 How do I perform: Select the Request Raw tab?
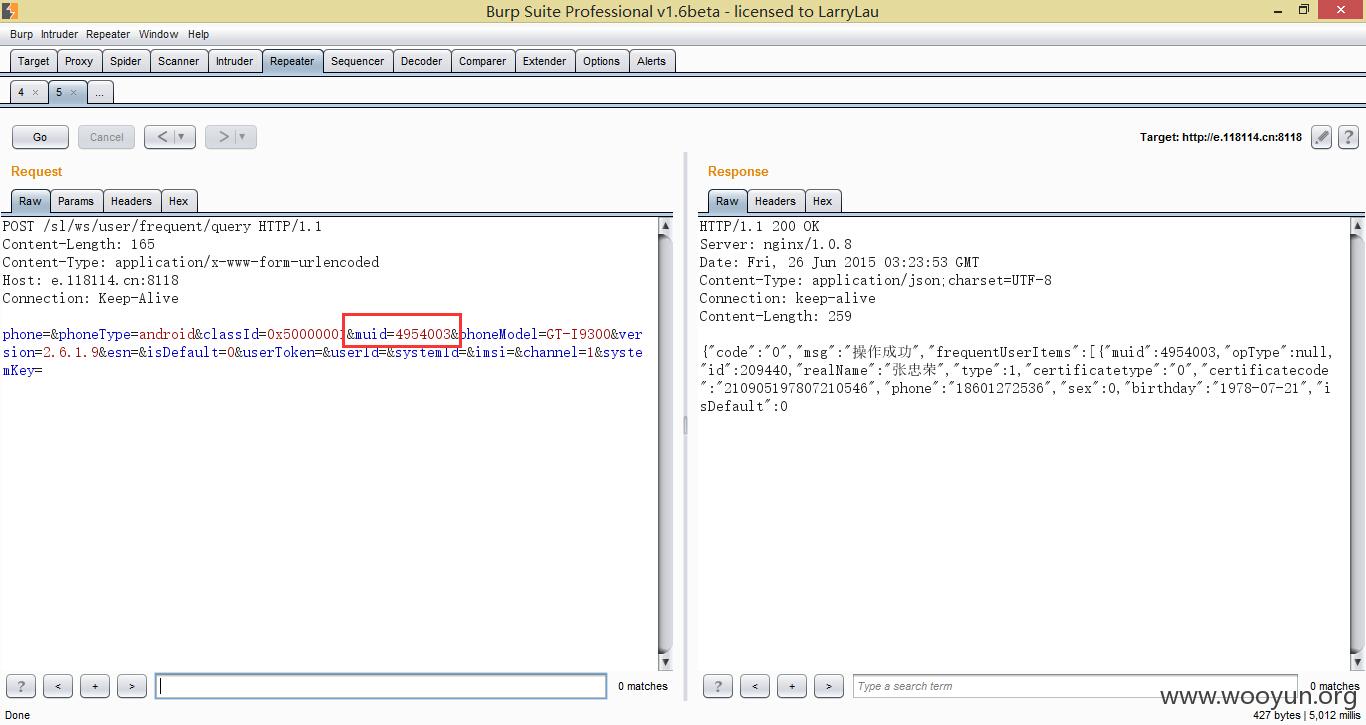coord(30,201)
